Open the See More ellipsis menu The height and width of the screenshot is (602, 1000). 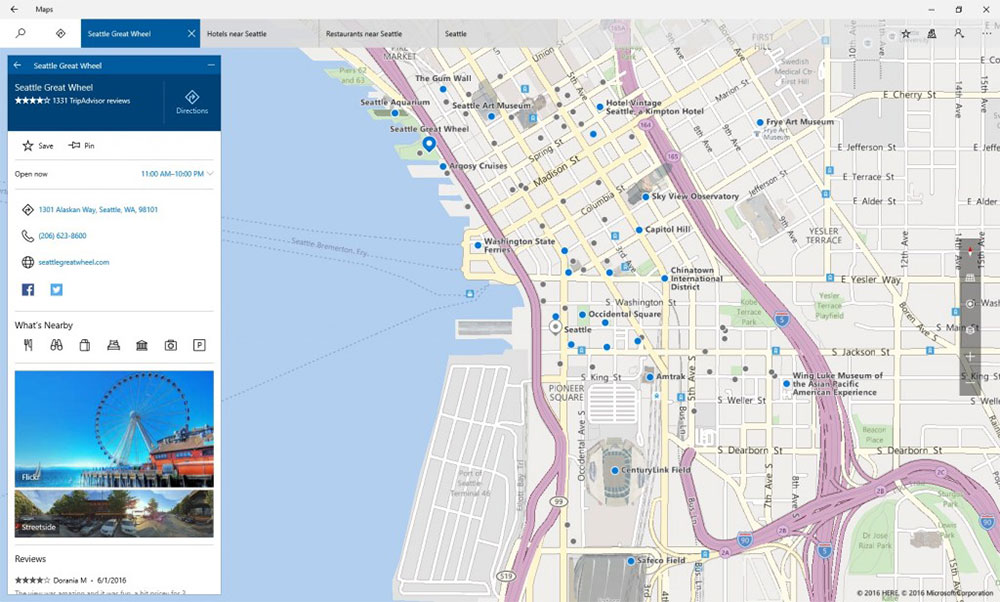pyautogui.click(x=986, y=33)
